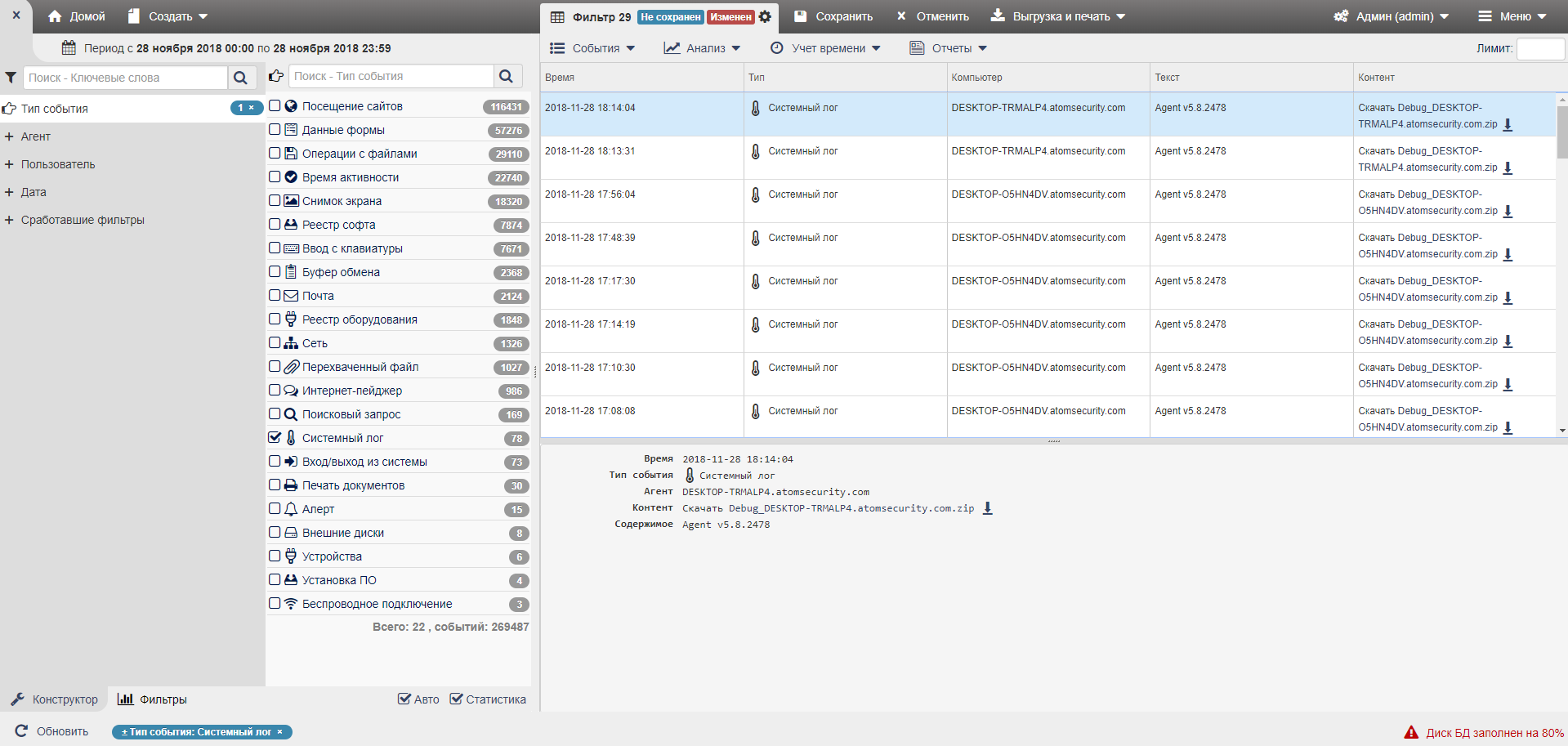Clear the Тип события 1 × badge
This screenshot has height=746, width=1568.
[246, 108]
